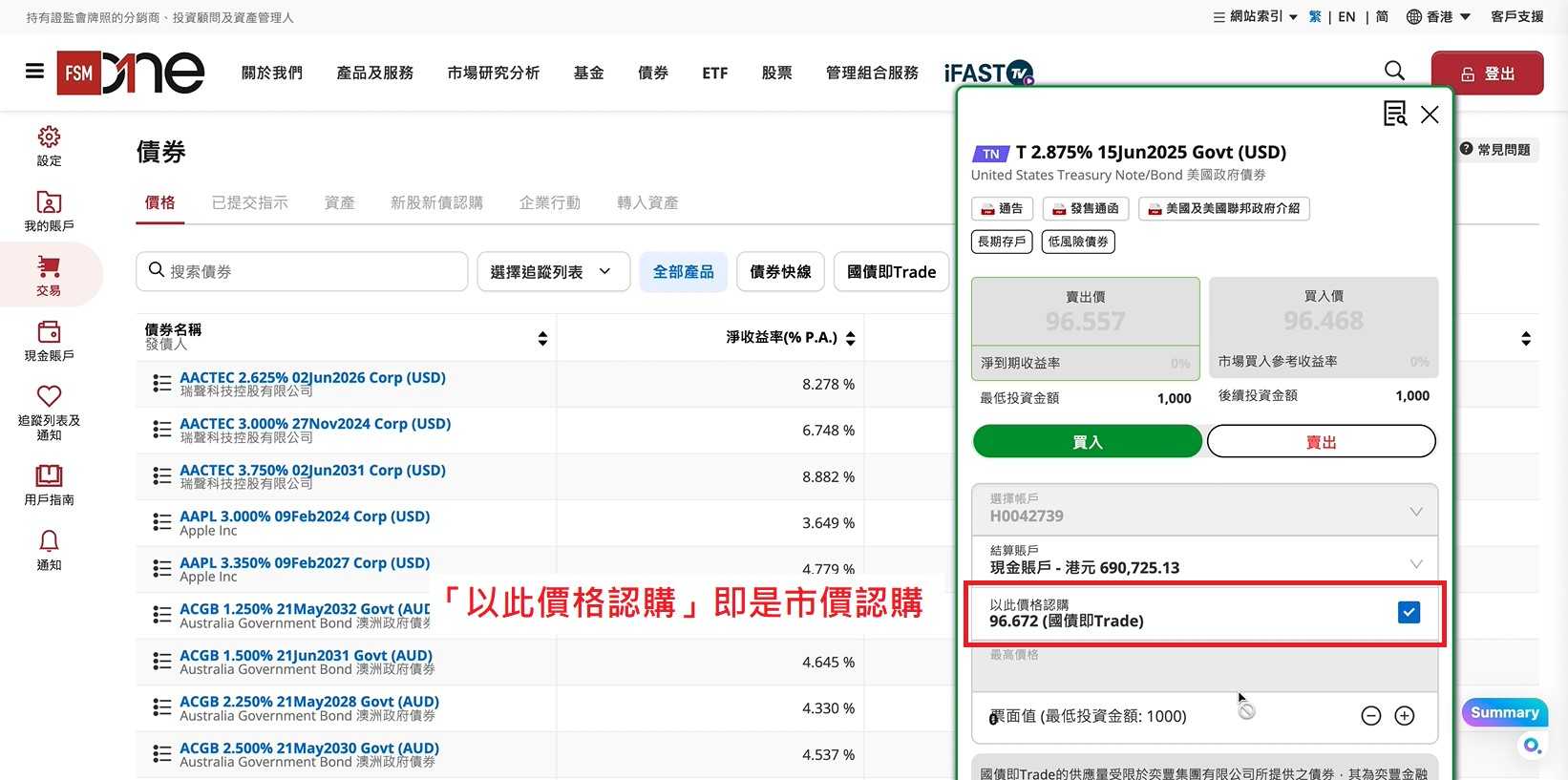Filter by 全部產品 button
The height and width of the screenshot is (780, 1568).
(684, 272)
